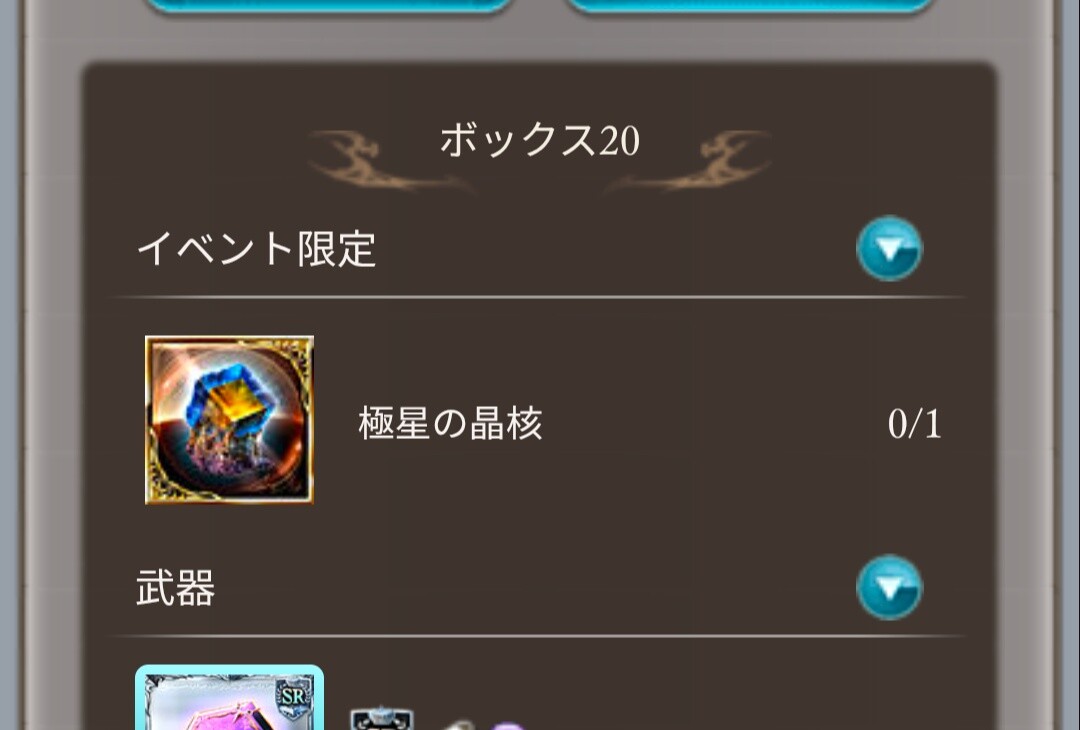Collapse the イベント限定 section arrow
Viewport: 1080px width, 730px height.
(x=889, y=249)
